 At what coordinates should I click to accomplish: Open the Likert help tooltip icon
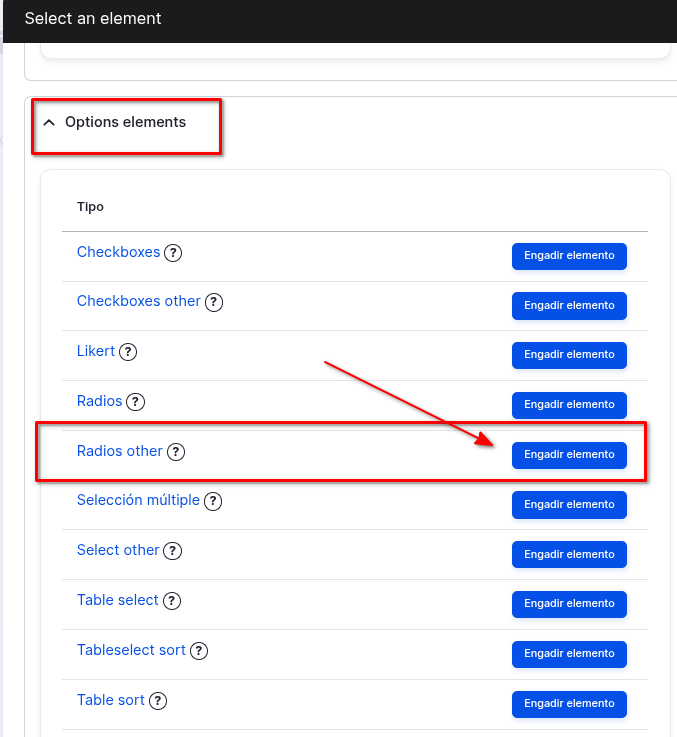128,352
